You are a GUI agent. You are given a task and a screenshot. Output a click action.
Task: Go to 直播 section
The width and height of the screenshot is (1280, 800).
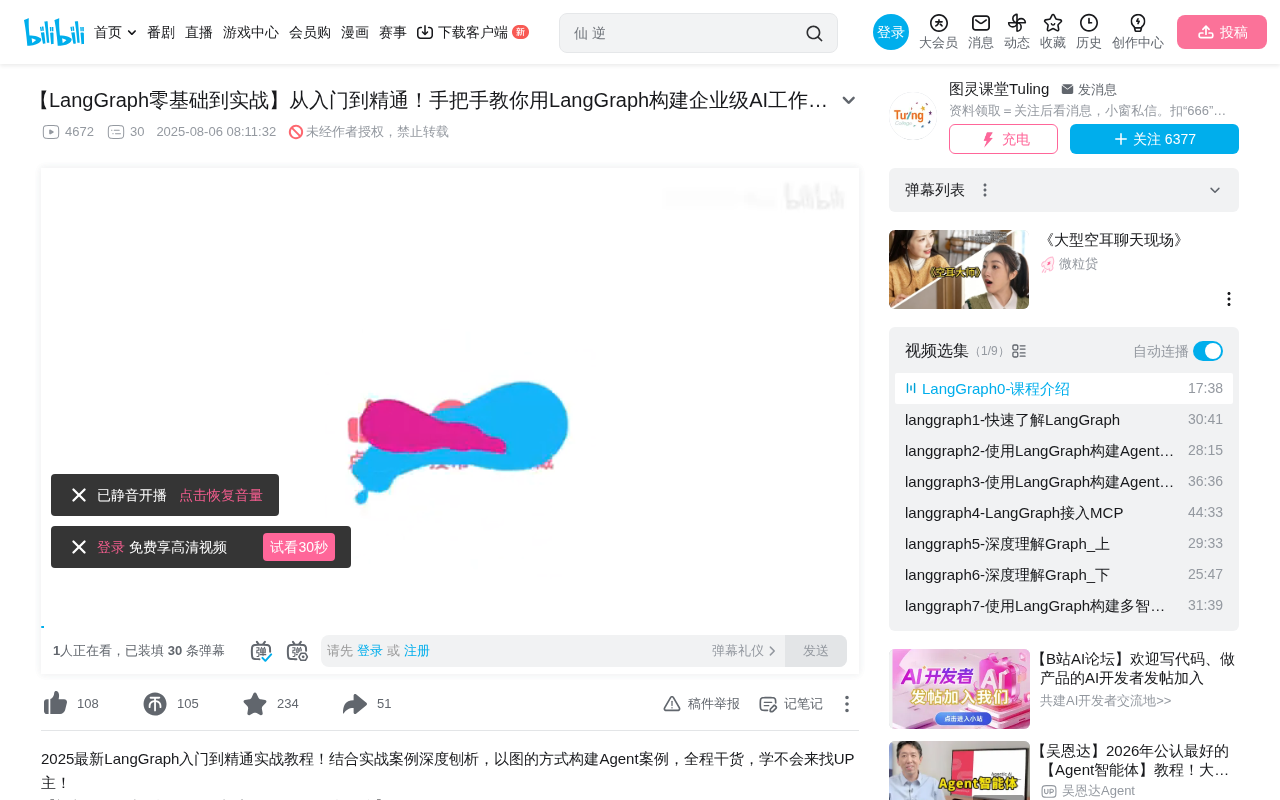[199, 32]
